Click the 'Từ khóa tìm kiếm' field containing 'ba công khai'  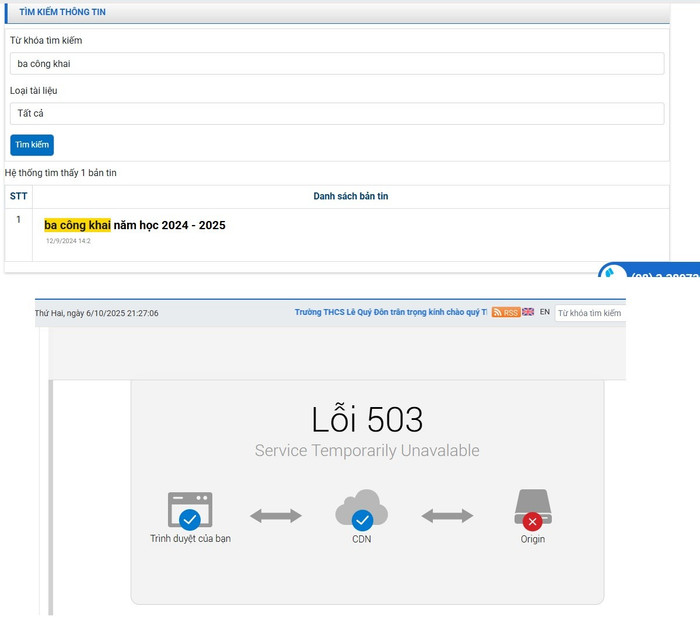click(337, 64)
